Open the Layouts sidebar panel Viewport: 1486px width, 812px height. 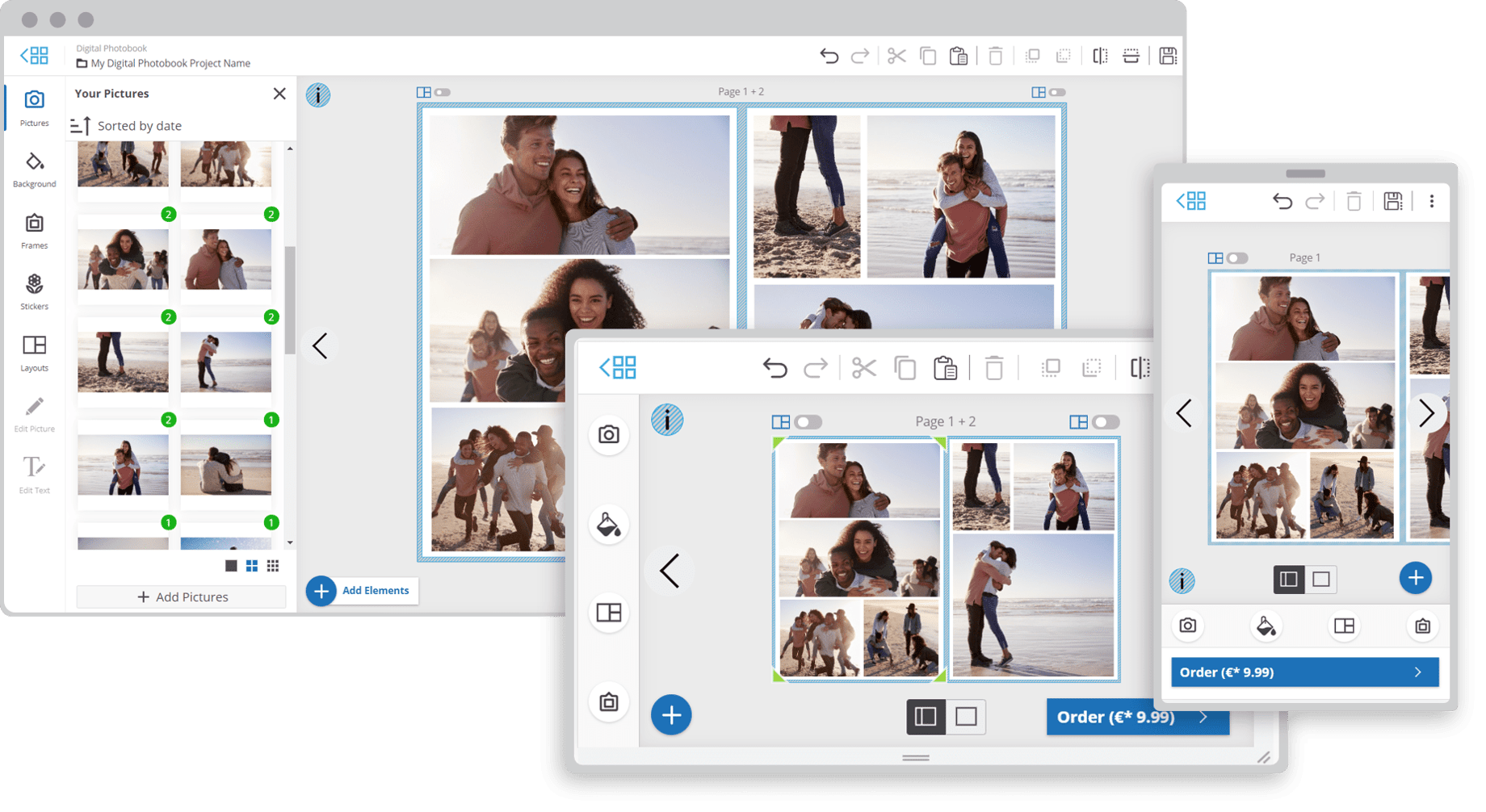pos(34,354)
